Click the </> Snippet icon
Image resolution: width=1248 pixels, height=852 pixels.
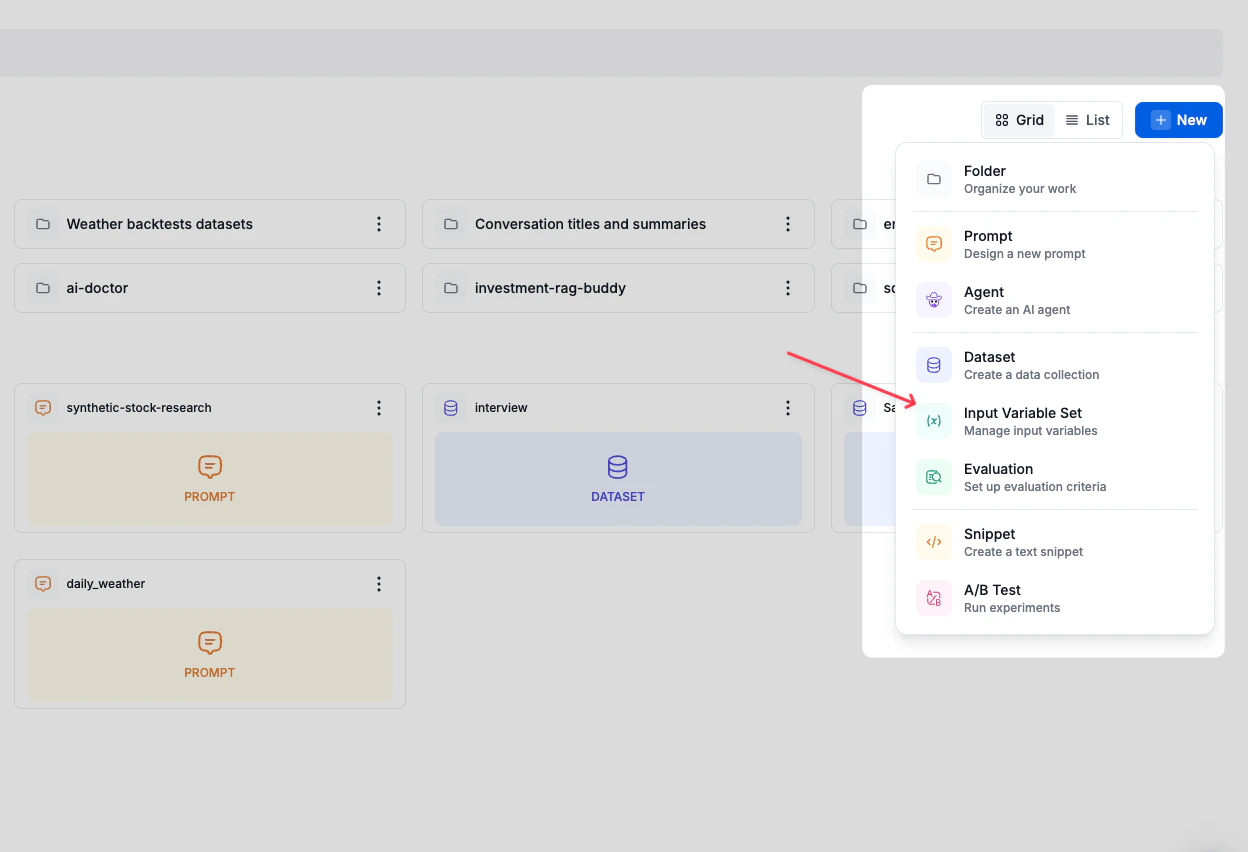933,541
